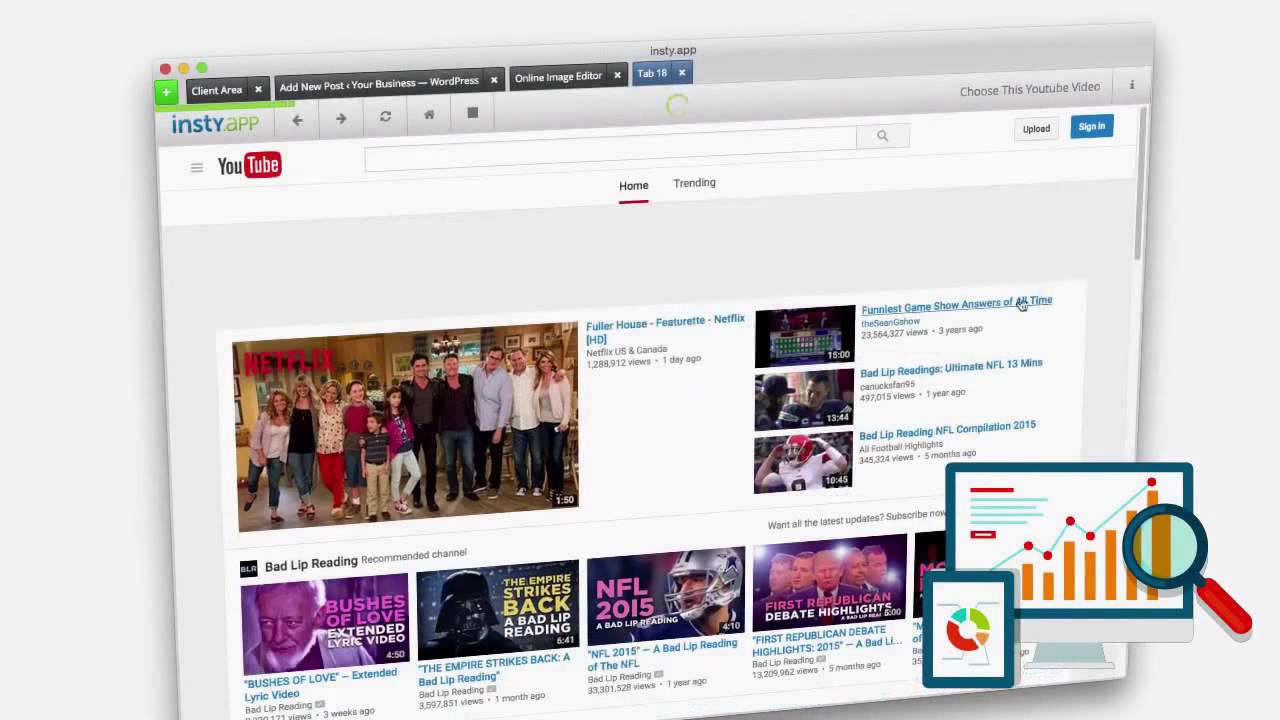Image resolution: width=1280 pixels, height=720 pixels.
Task: Open the Funniest Game Show Answers thumbnail
Action: [x=806, y=336]
